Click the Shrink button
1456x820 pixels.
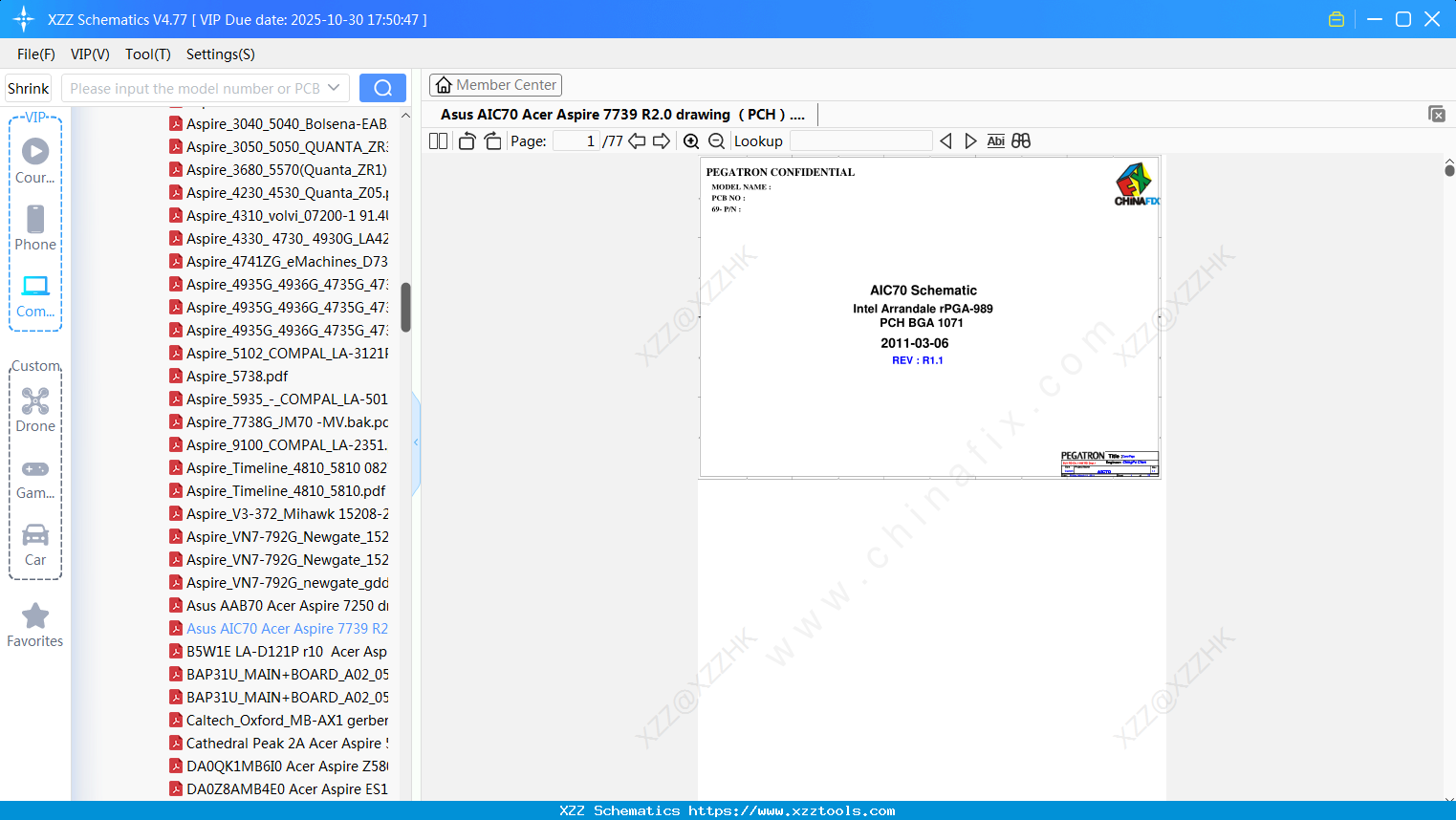click(28, 88)
